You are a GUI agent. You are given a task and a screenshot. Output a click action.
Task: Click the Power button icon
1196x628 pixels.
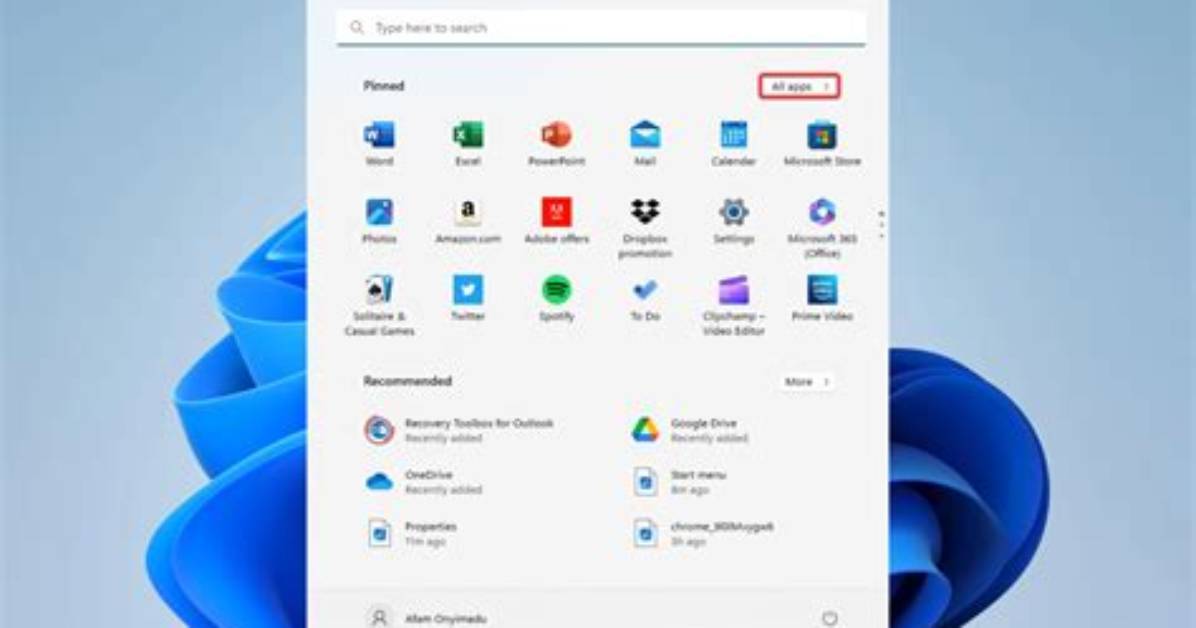(830, 618)
